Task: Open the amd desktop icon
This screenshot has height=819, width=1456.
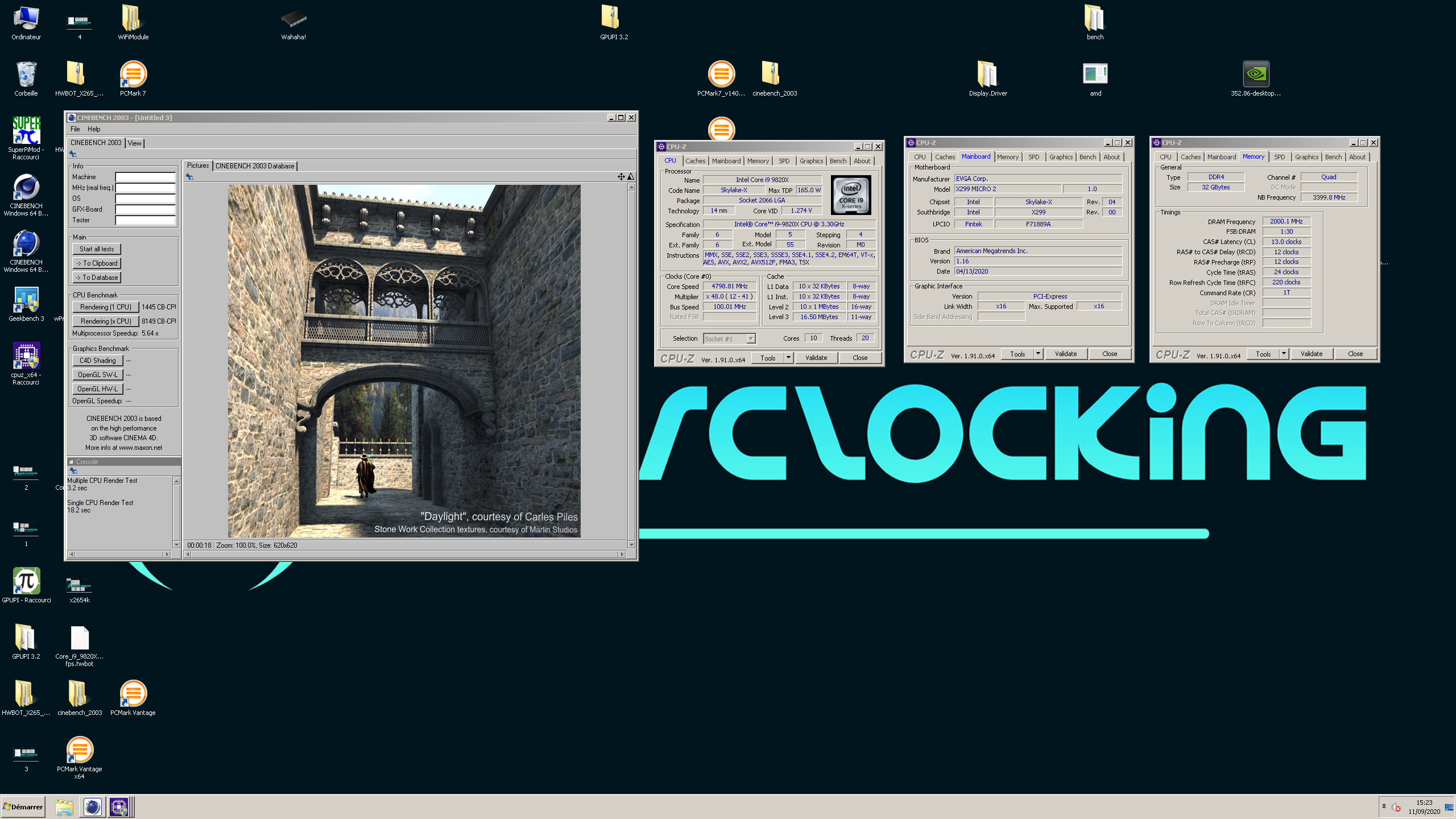Action: click(1095, 79)
